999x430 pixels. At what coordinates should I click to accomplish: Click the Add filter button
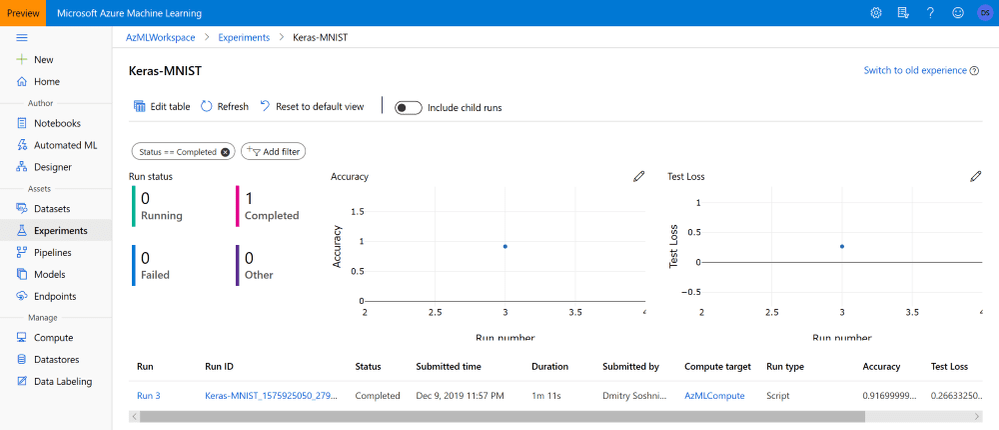point(274,152)
